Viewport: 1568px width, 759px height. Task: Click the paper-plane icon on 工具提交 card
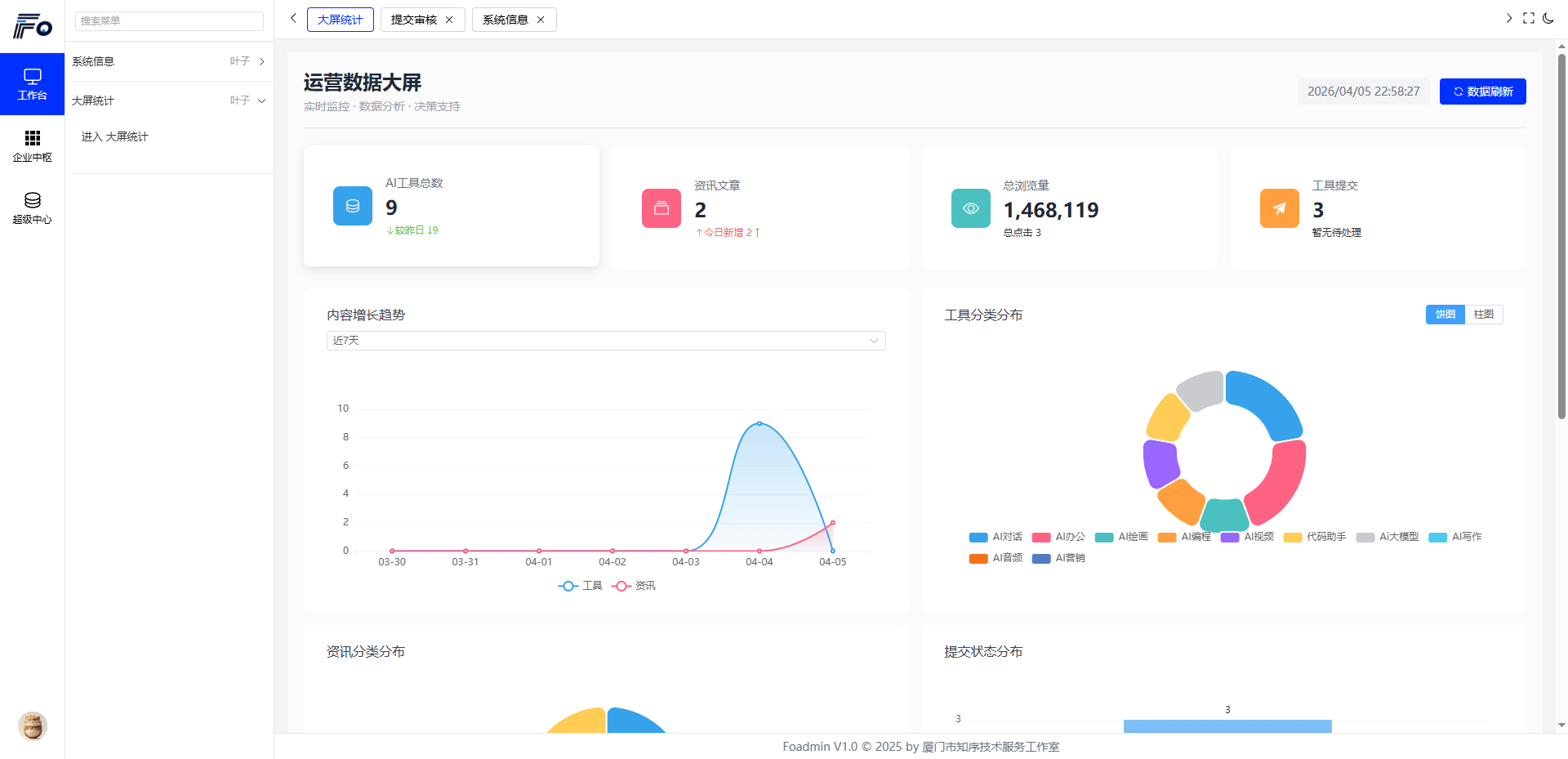[1279, 208]
